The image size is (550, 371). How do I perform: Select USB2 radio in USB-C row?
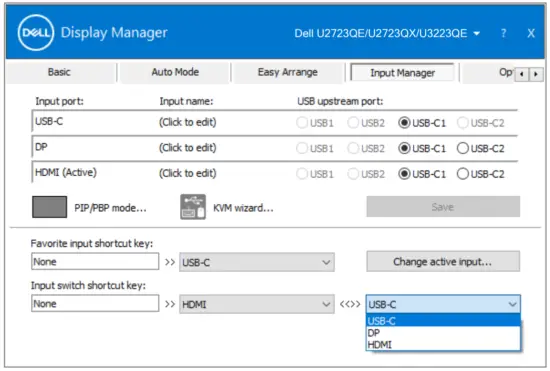click(x=353, y=123)
